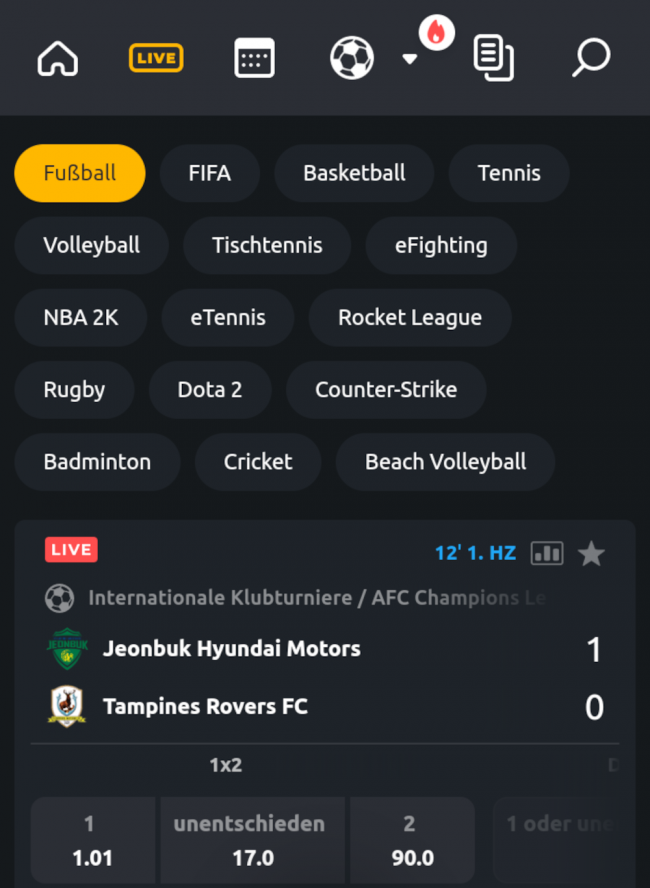The height and width of the screenshot is (888, 650).
Task: Pick unentschieden odds 17.0
Action: point(252,841)
